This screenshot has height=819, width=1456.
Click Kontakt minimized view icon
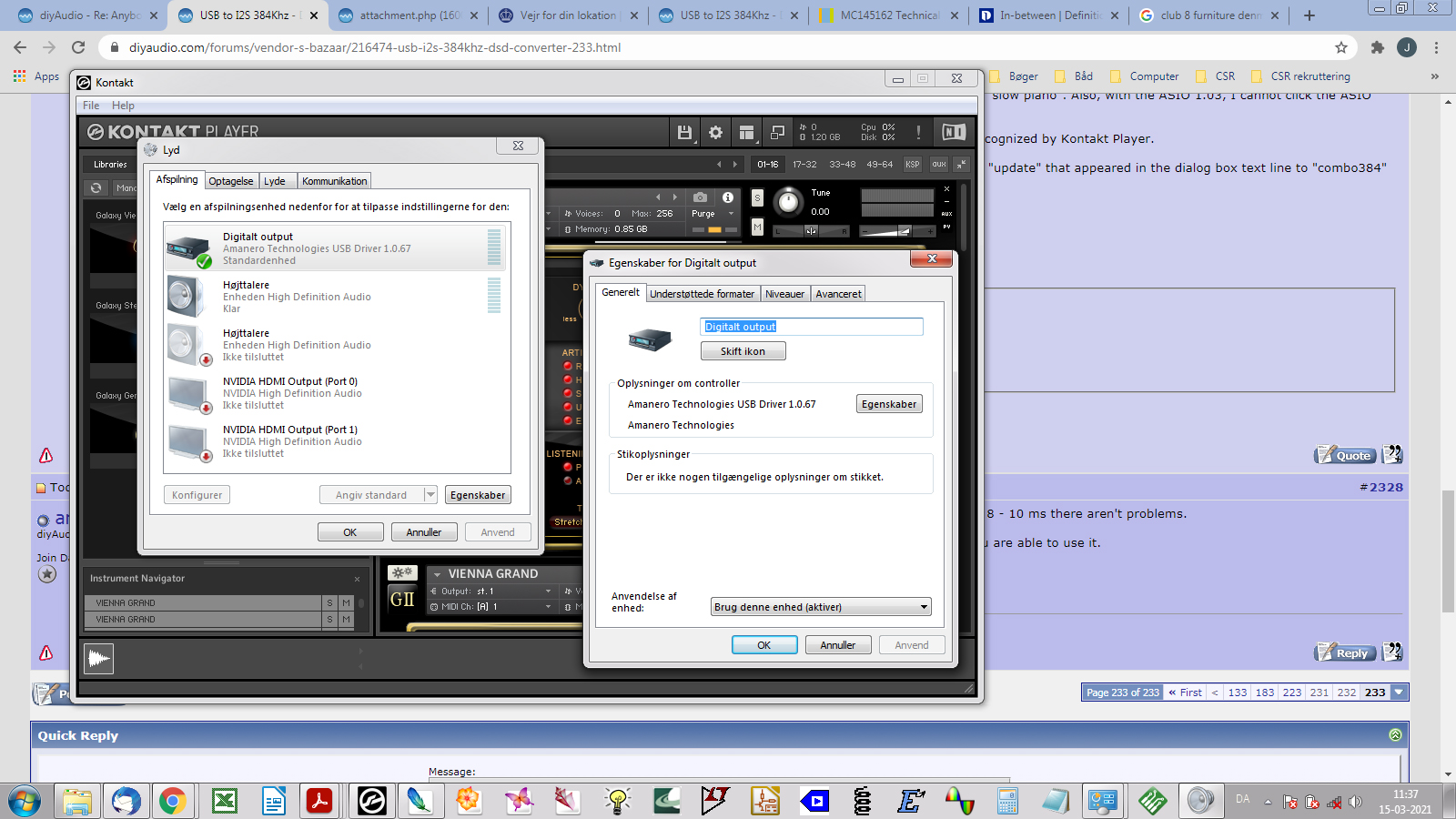[777, 133]
